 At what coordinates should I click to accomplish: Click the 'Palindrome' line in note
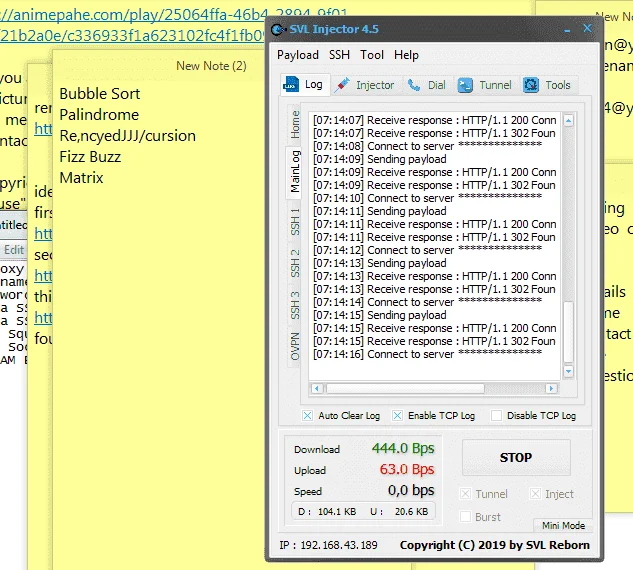pyautogui.click(x=99, y=115)
